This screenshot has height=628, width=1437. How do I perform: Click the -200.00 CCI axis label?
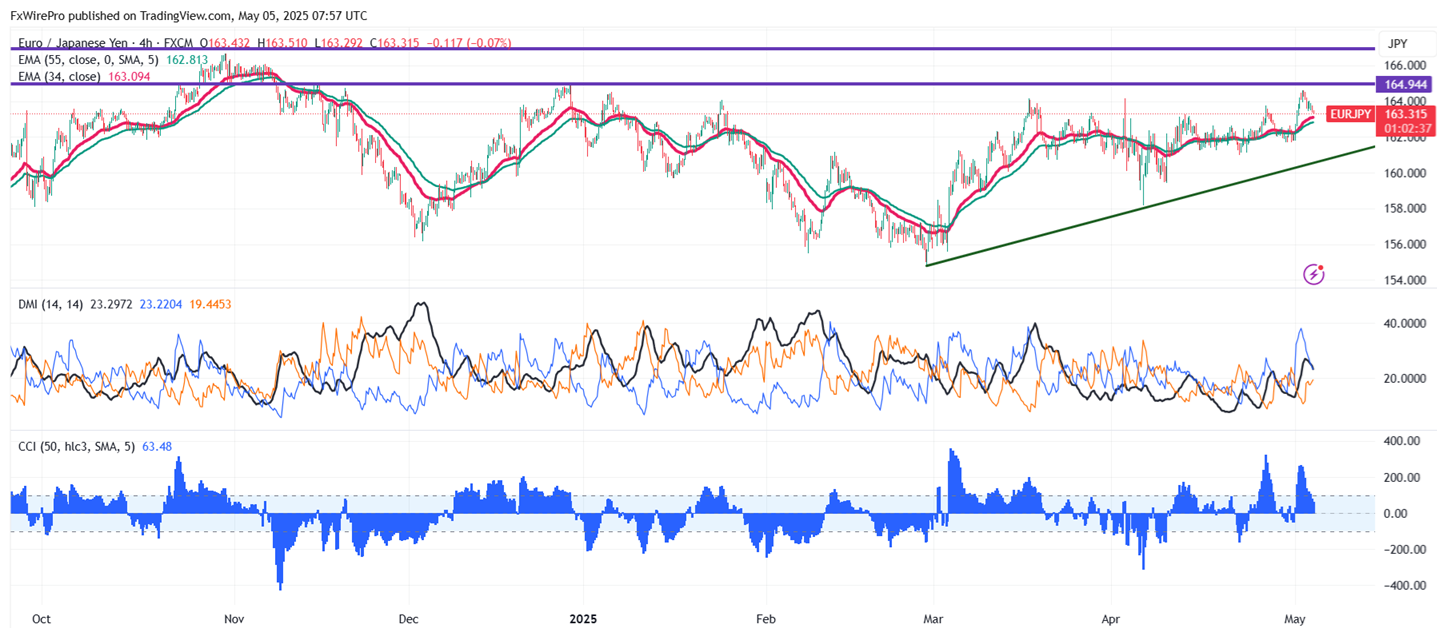click(1403, 549)
